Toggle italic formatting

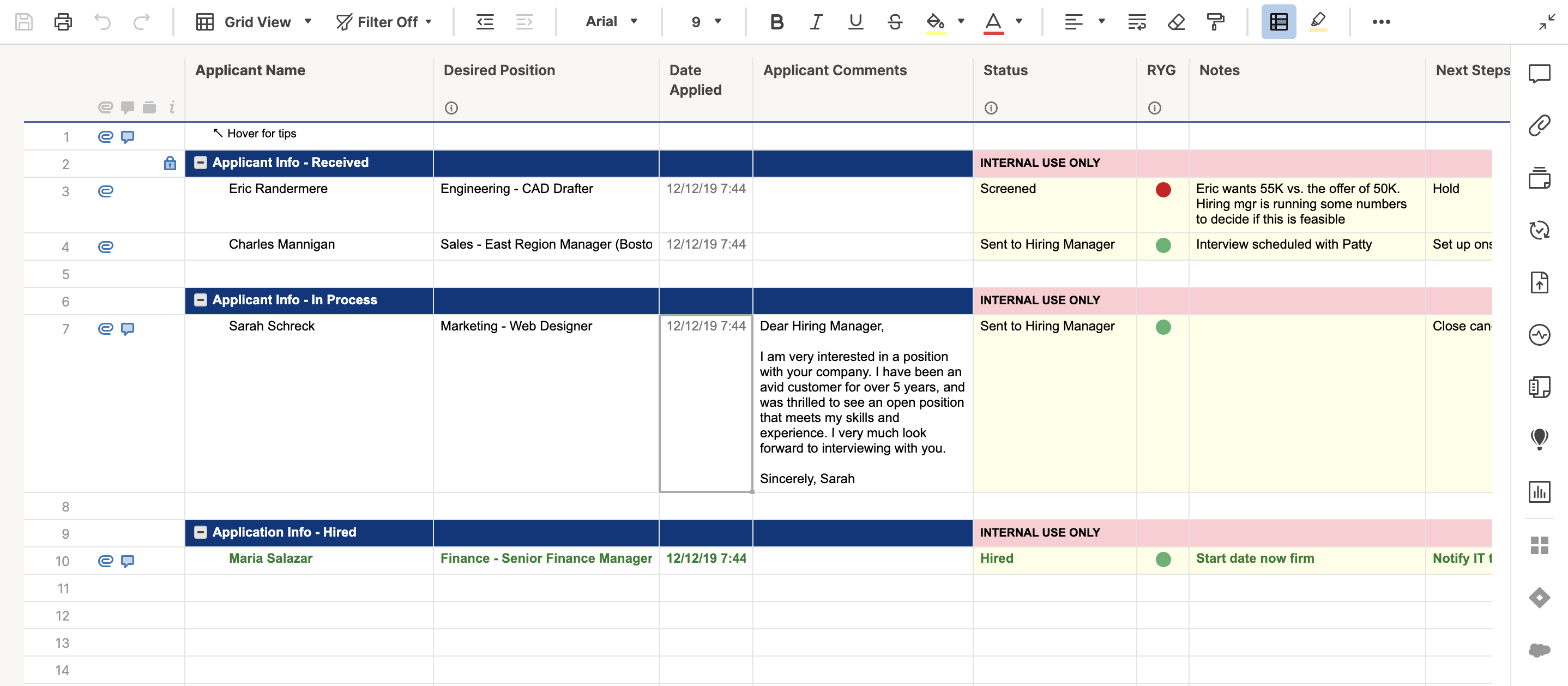click(x=816, y=22)
